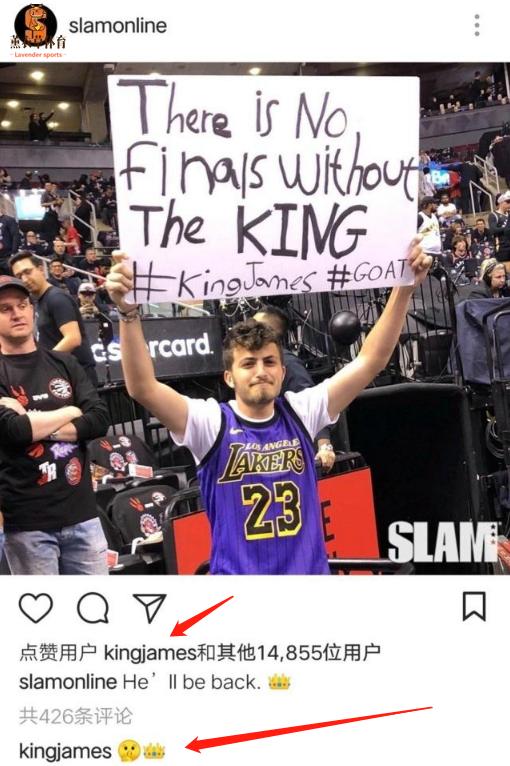
Task: Share the post using the paper plane icon
Action: 150,607
